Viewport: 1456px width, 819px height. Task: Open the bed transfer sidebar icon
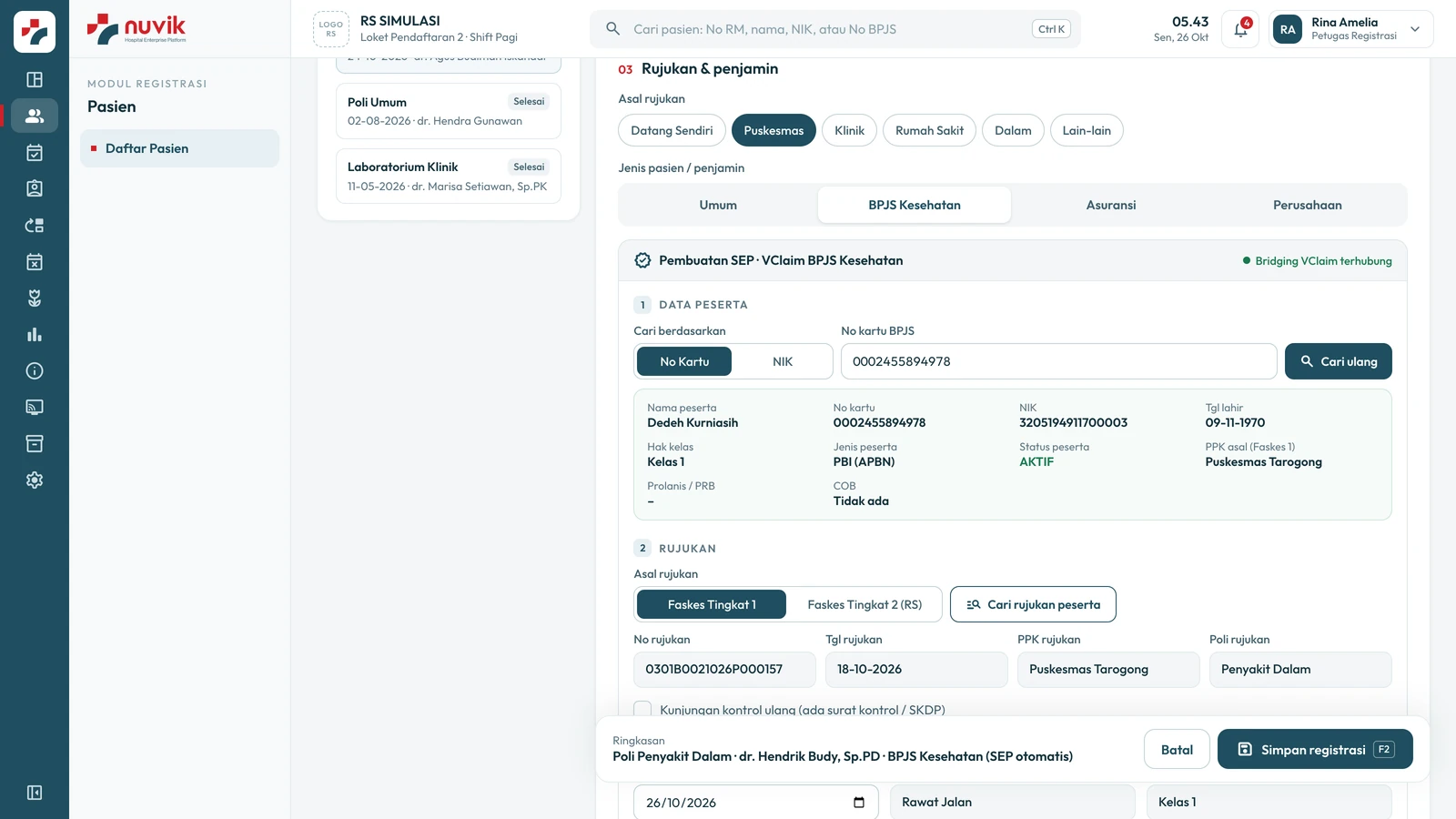tap(35, 225)
